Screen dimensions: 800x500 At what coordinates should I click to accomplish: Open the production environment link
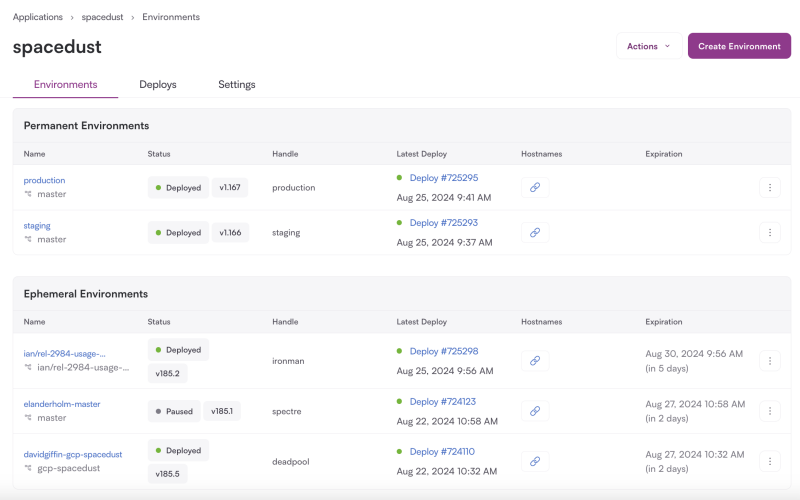(x=44, y=180)
